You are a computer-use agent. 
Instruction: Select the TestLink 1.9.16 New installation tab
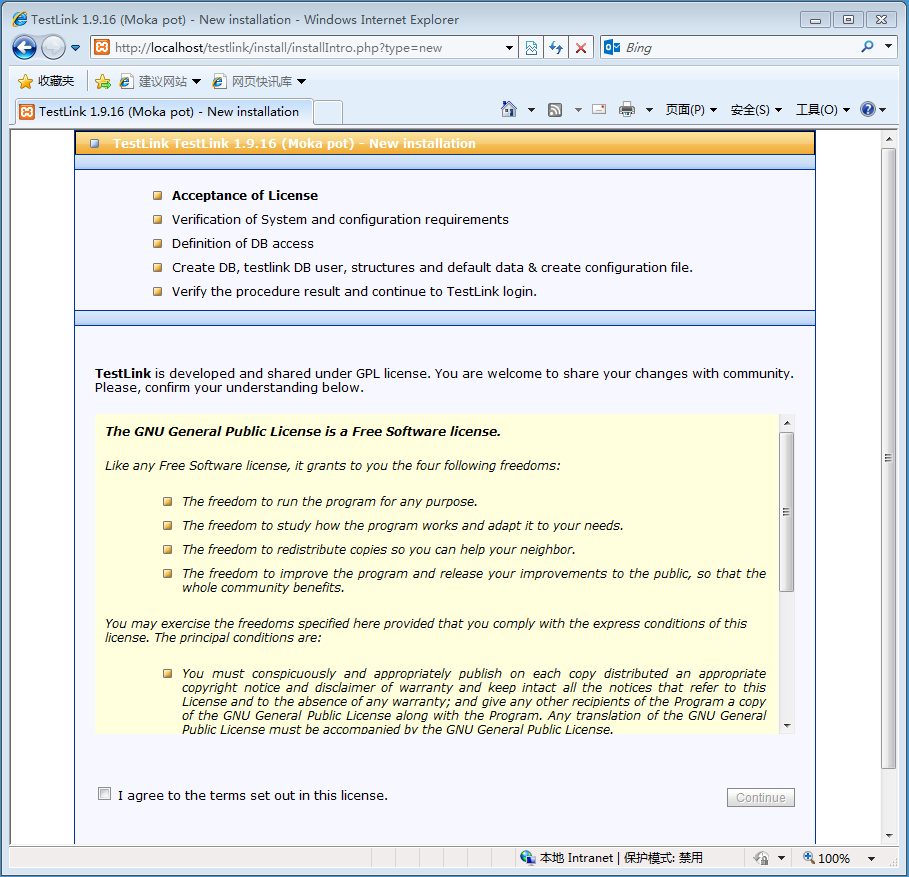coord(165,111)
